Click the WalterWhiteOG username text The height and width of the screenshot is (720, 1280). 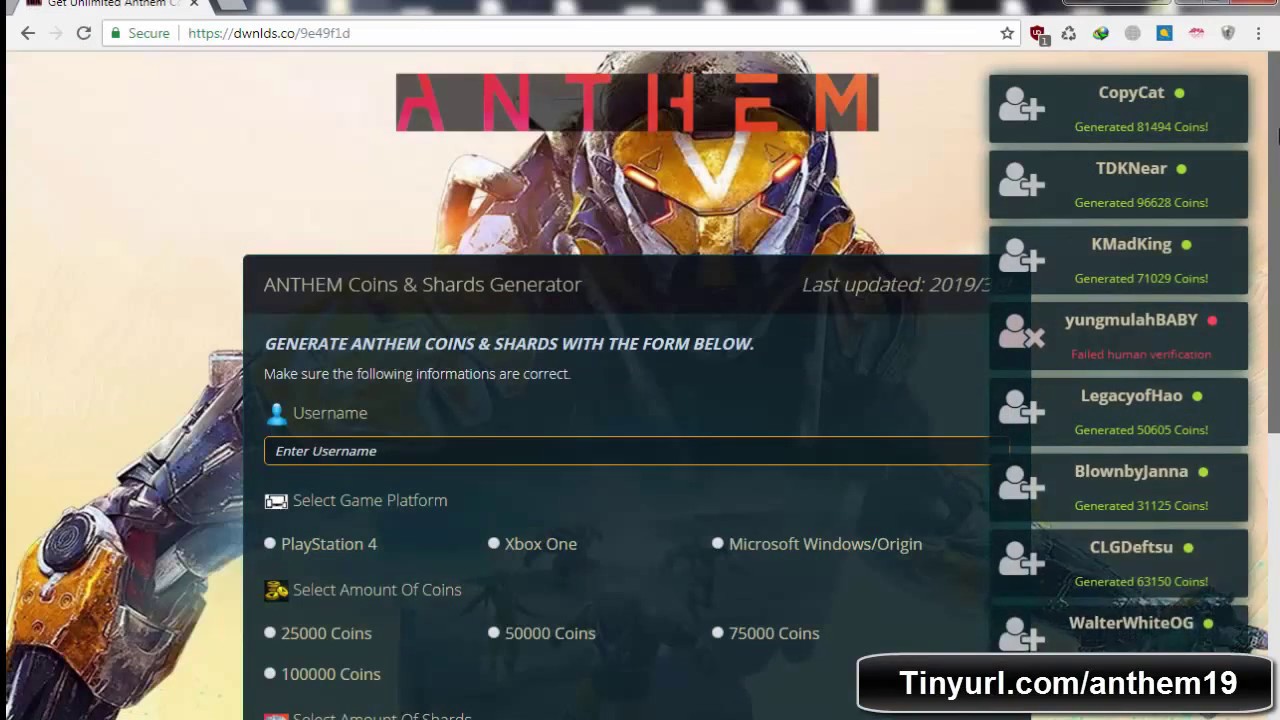click(1131, 623)
